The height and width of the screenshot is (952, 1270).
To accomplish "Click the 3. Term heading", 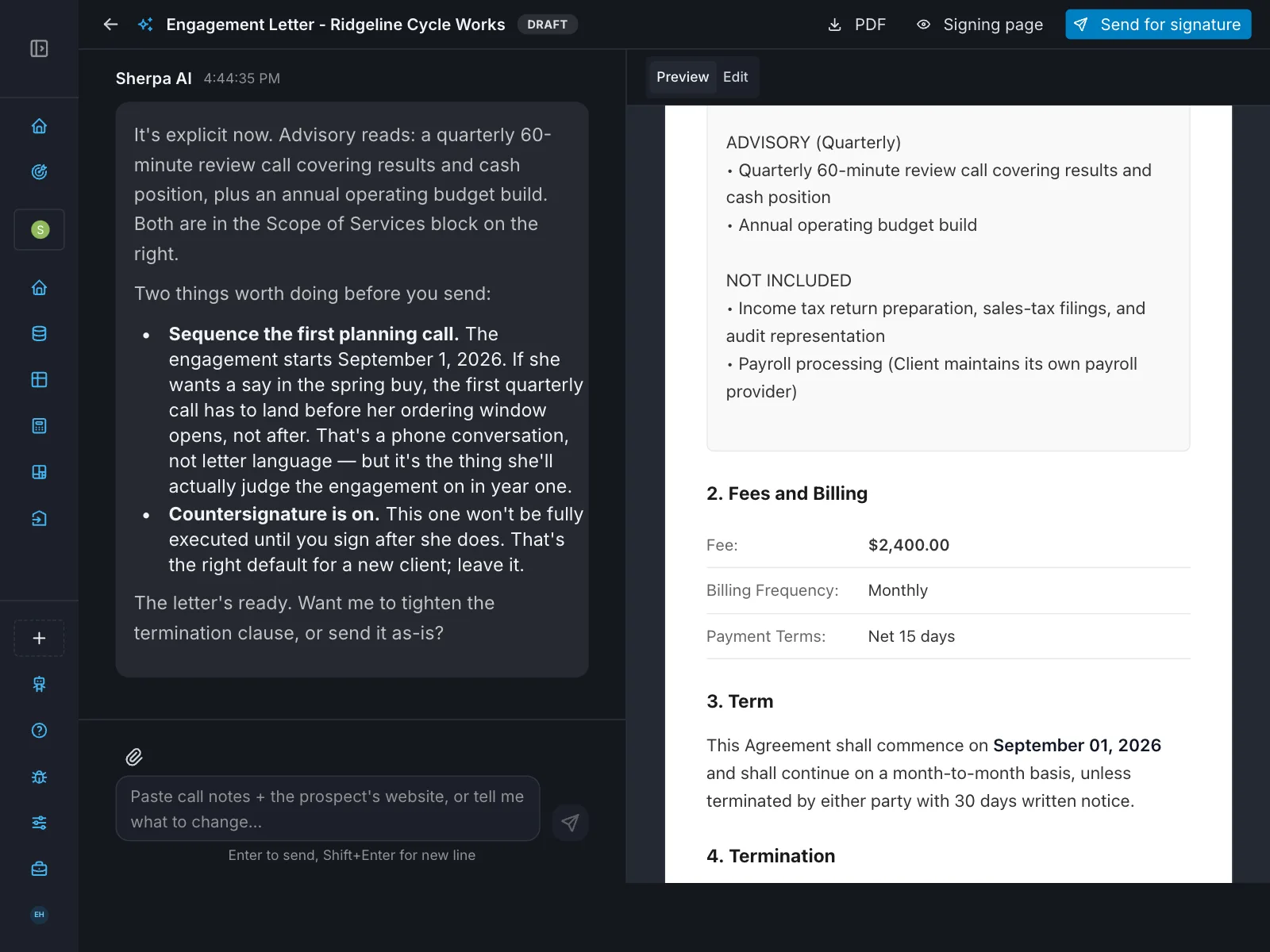I will point(740,701).
